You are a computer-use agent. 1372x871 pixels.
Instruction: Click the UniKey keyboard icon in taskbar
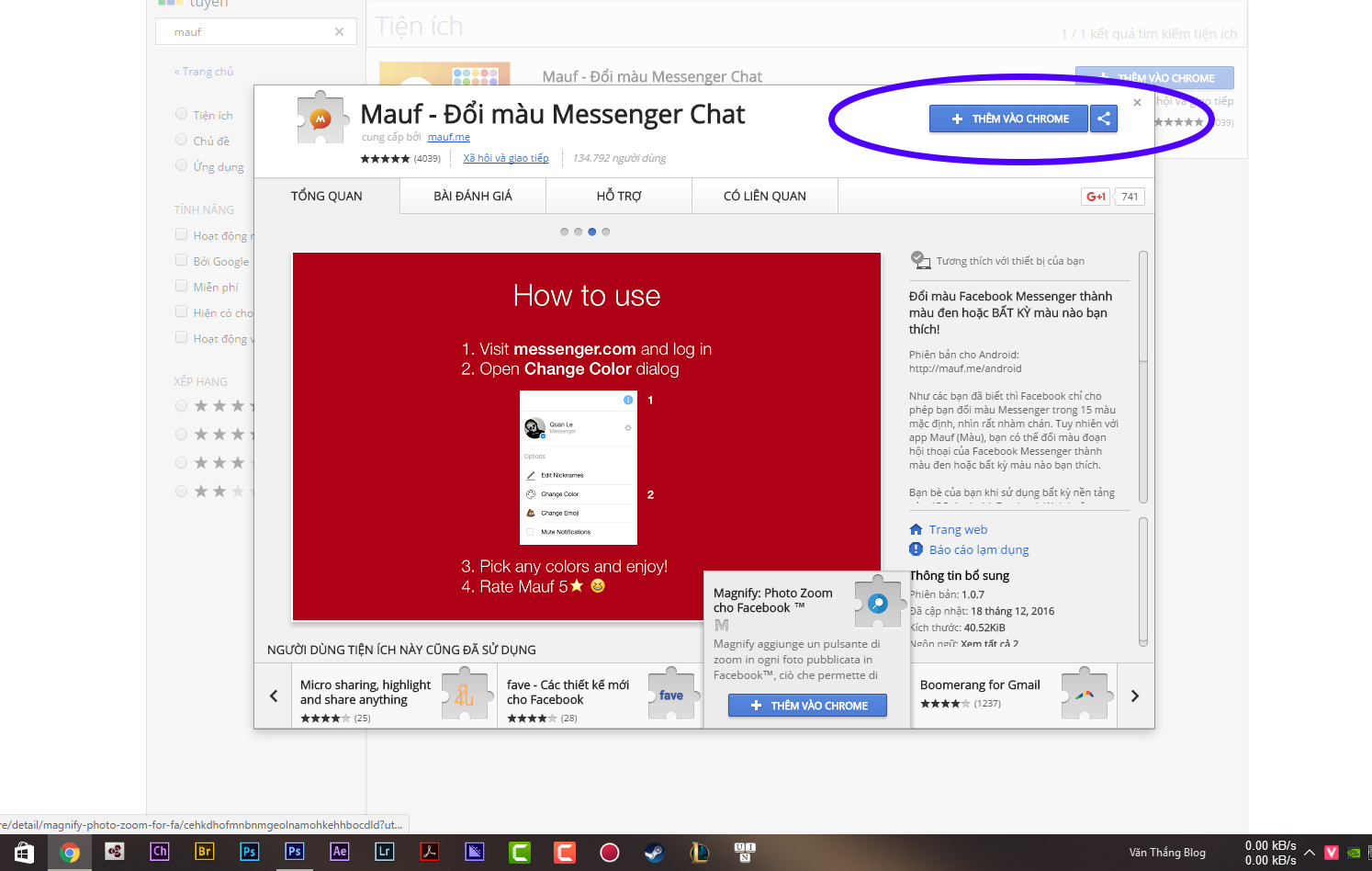(745, 853)
